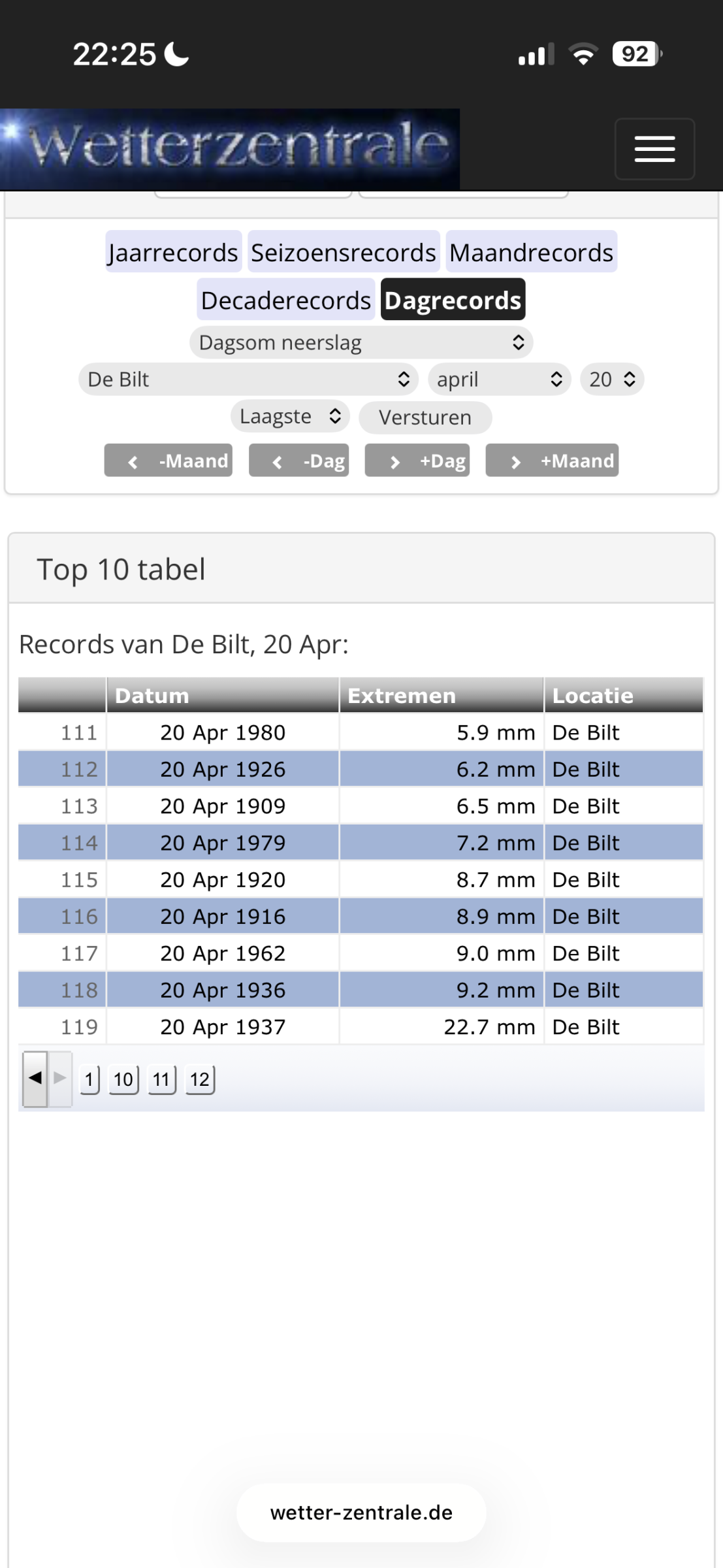Open the april month dropdown
The height and width of the screenshot is (1568, 723).
click(500, 380)
